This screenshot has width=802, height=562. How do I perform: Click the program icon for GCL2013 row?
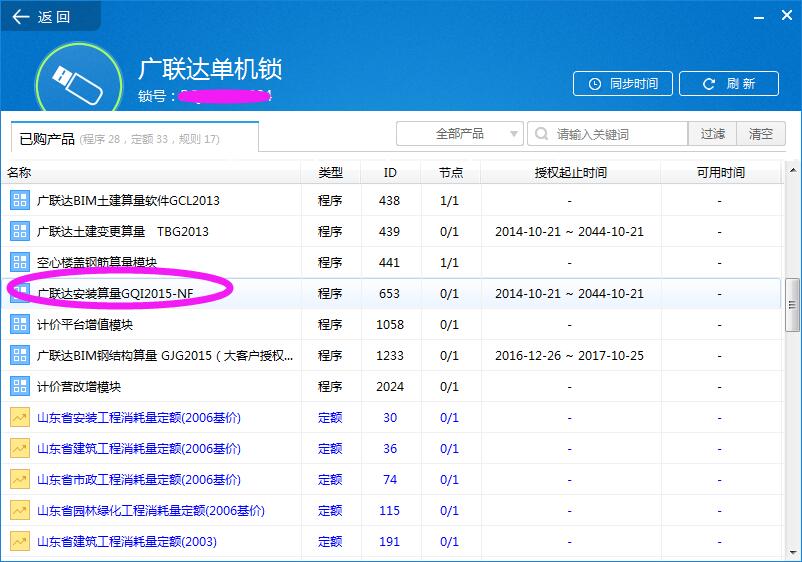(x=20, y=200)
